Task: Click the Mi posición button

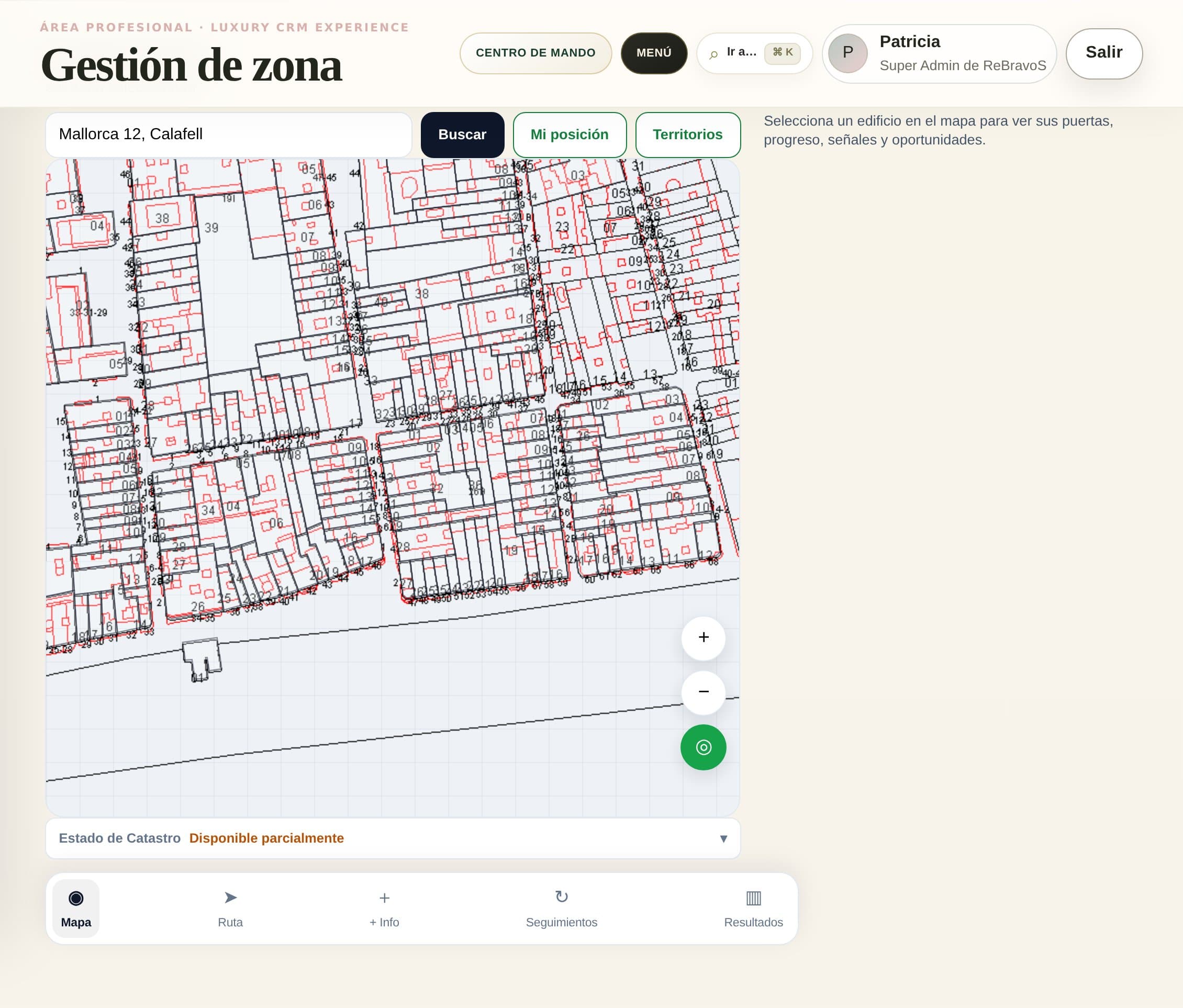Action: tap(570, 135)
